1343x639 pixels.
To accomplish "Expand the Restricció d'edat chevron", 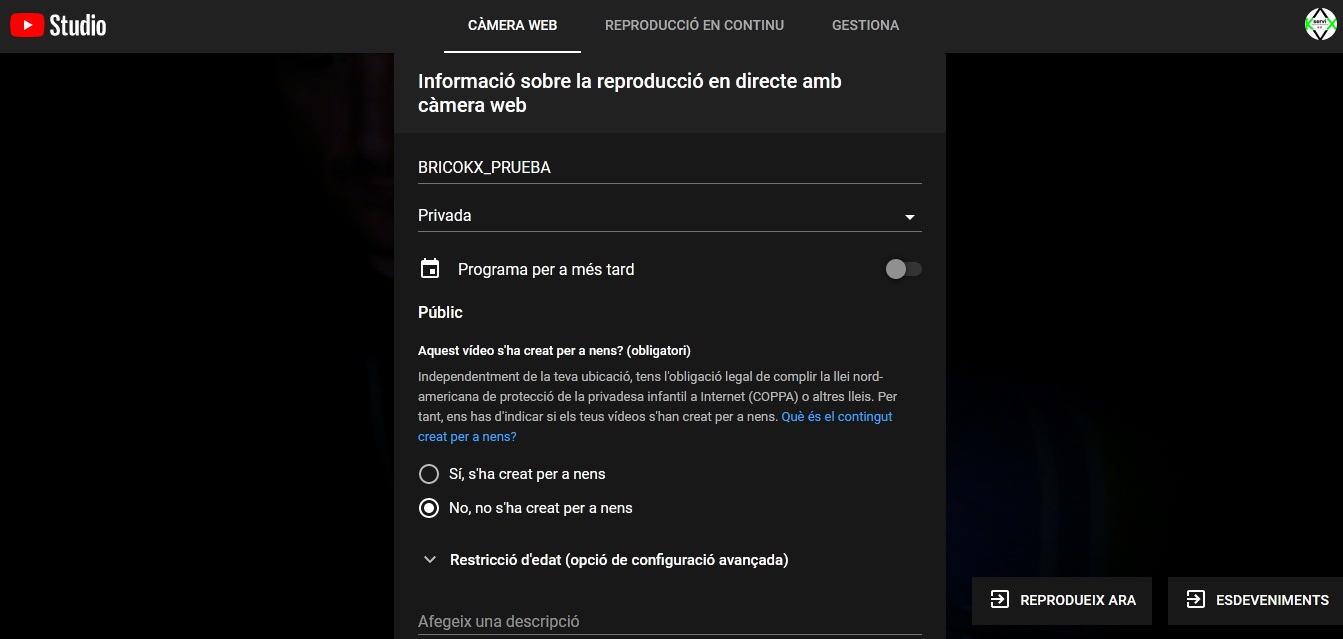I will pos(430,560).
